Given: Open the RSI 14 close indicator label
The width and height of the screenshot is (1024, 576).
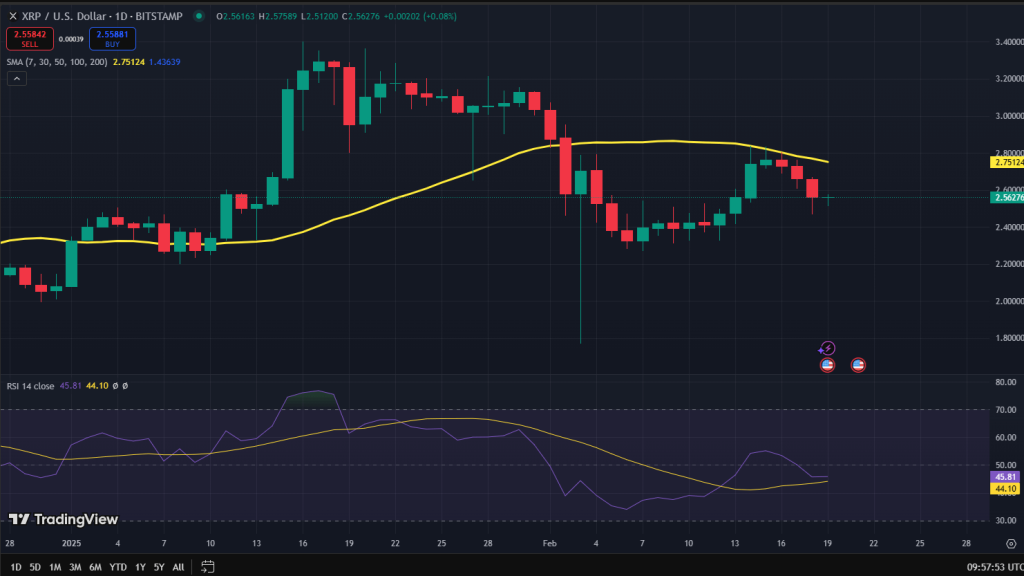Looking at the screenshot, I should click(x=30, y=386).
